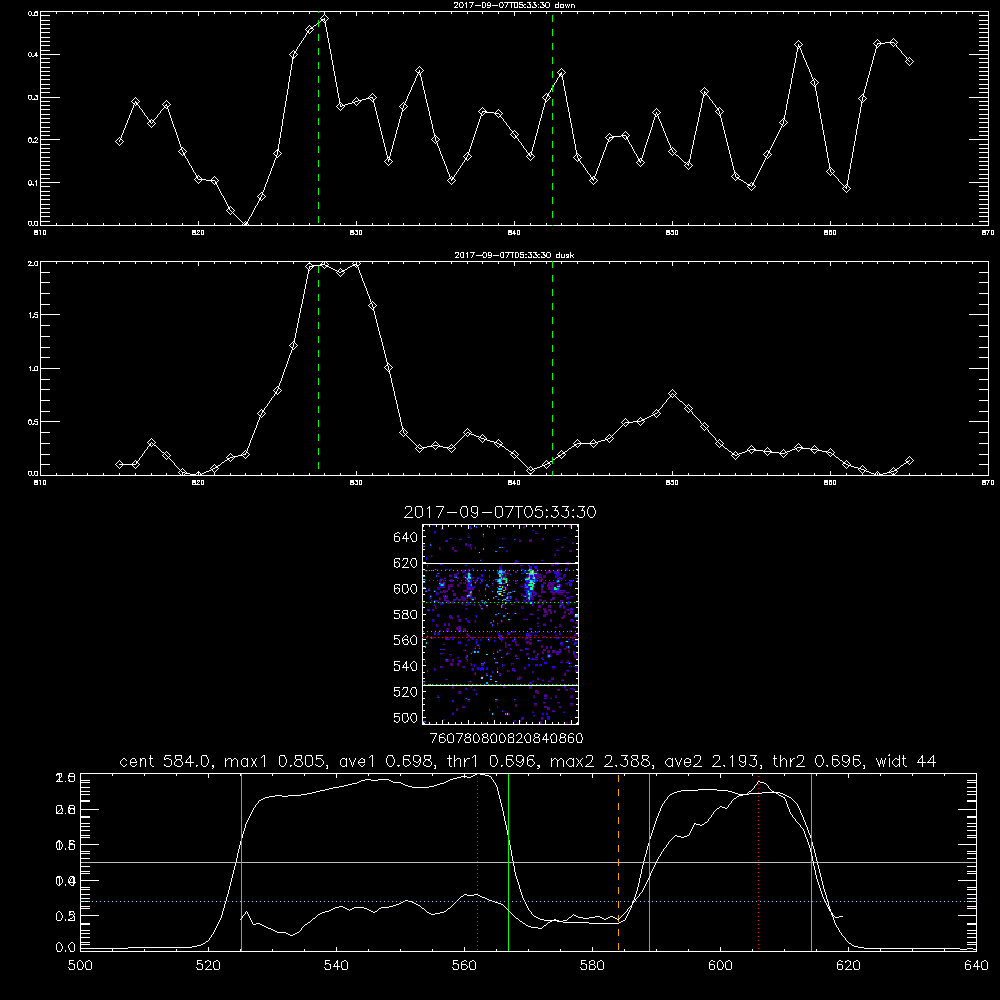Click the '0.2' y-axis label of dawn plot

33,140
